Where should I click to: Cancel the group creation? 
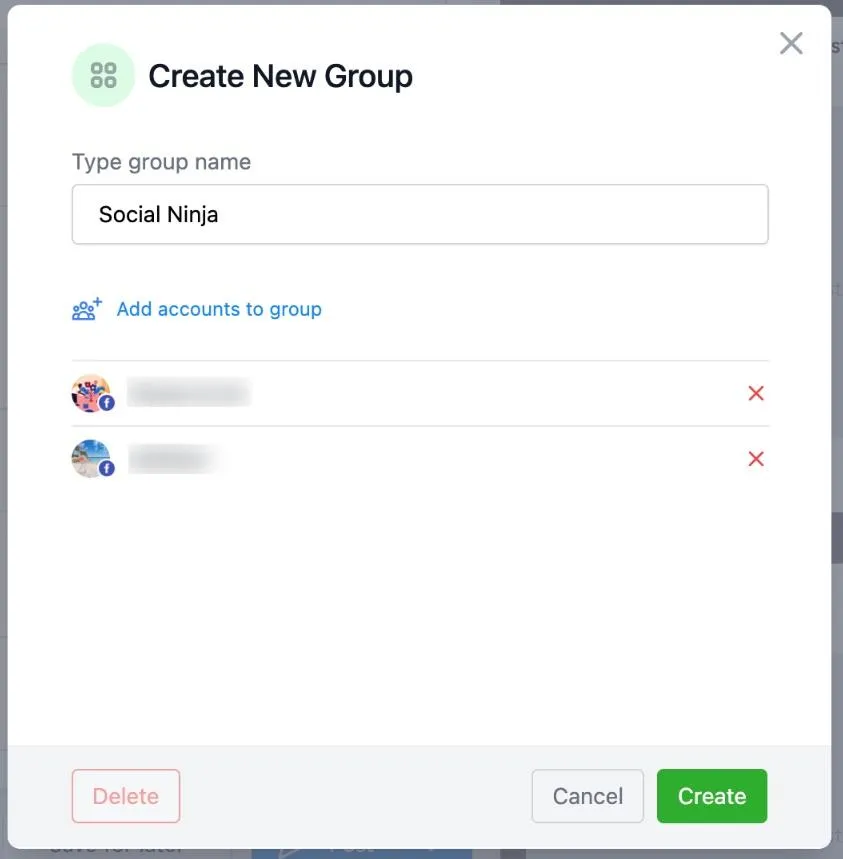[588, 796]
